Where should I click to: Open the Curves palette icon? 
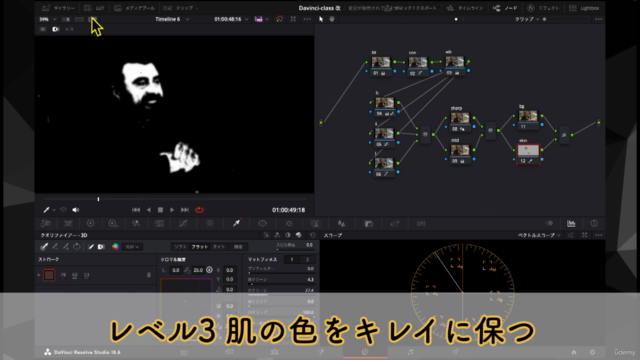click(x=183, y=223)
